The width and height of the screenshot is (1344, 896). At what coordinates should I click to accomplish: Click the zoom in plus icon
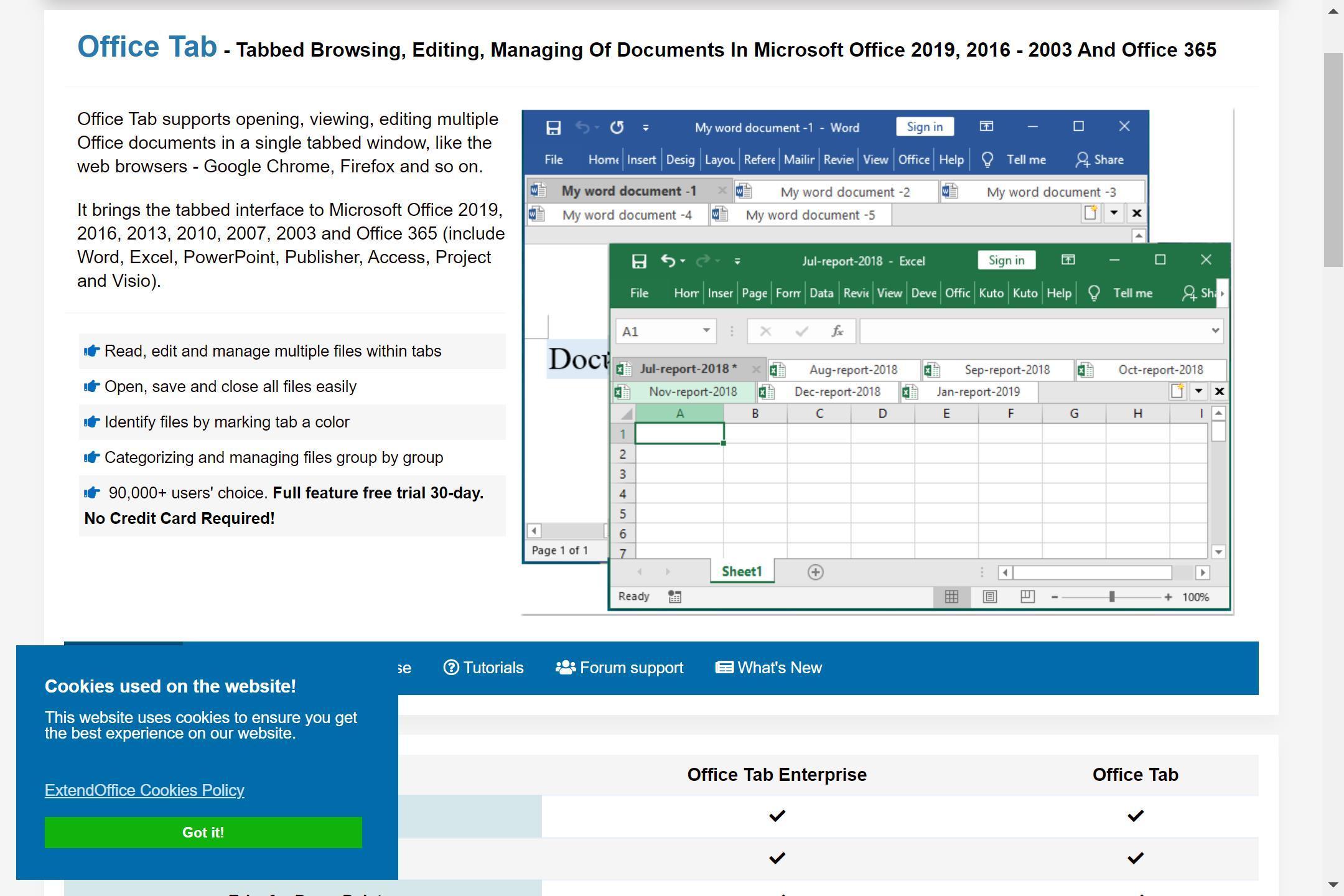pos(1168,597)
